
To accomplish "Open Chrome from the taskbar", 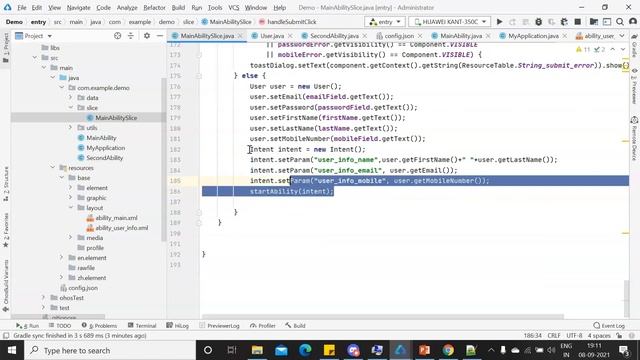I will (448, 350).
